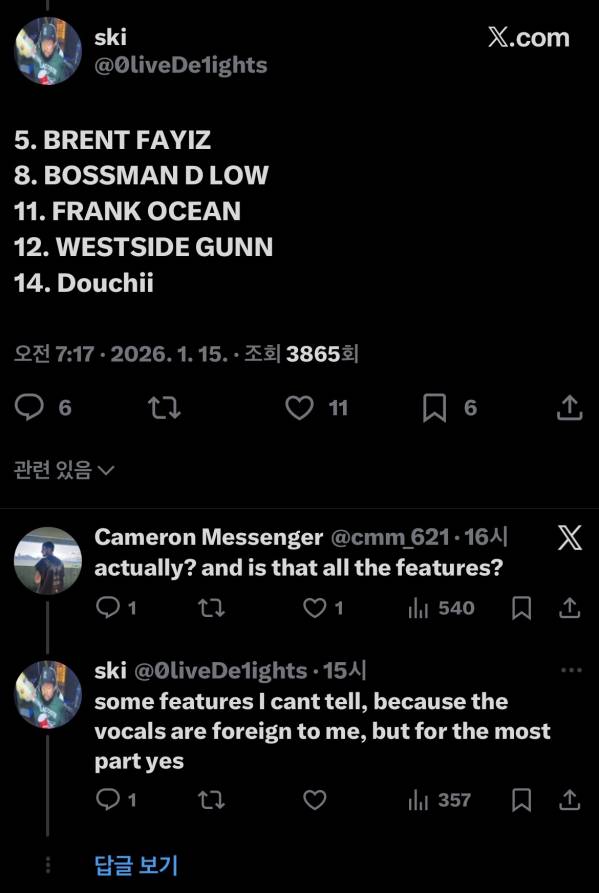The height and width of the screenshot is (893, 599).
Task: Open ski's profile avatar at top
Action: 48,51
